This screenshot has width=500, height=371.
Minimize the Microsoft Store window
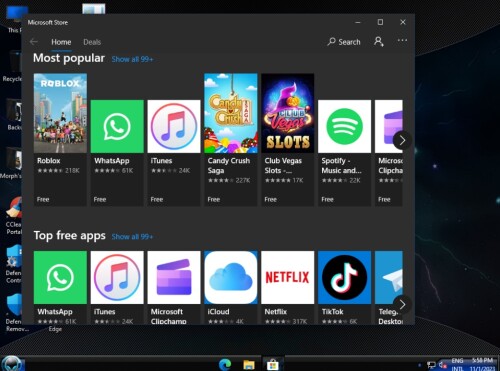tap(358, 22)
